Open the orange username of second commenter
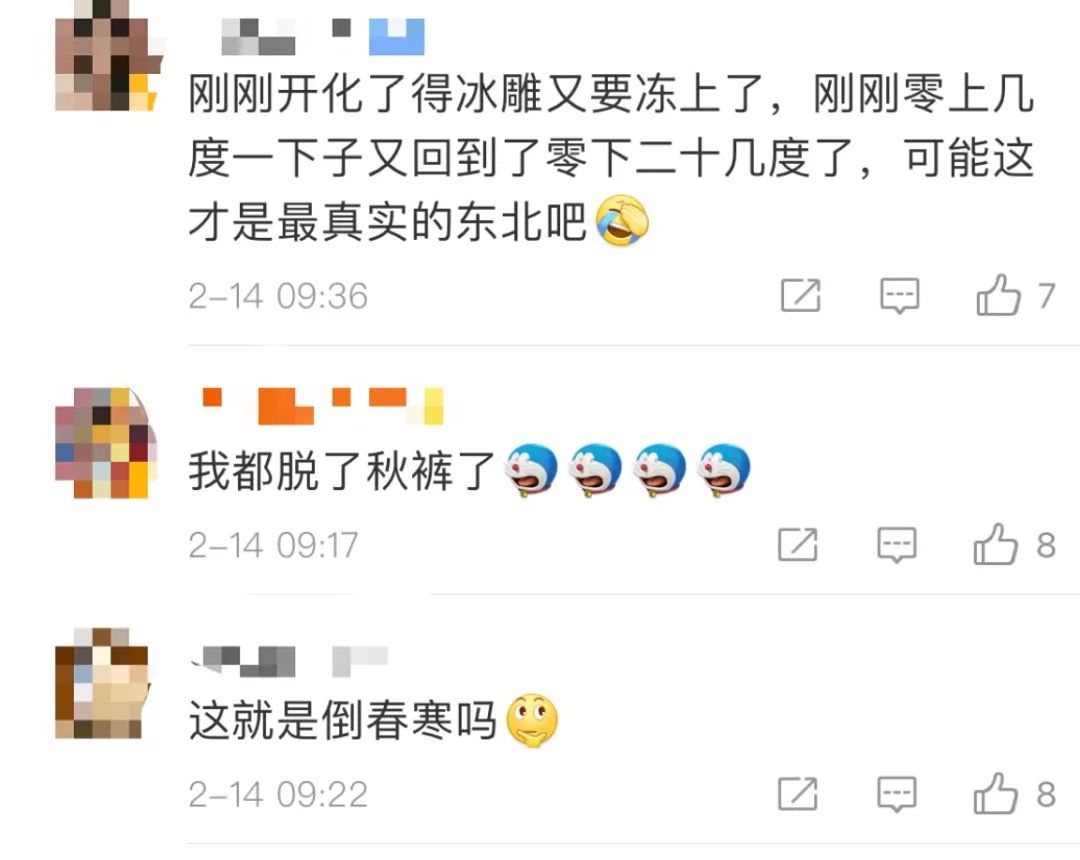Image resolution: width=1080 pixels, height=860 pixels. [322, 406]
